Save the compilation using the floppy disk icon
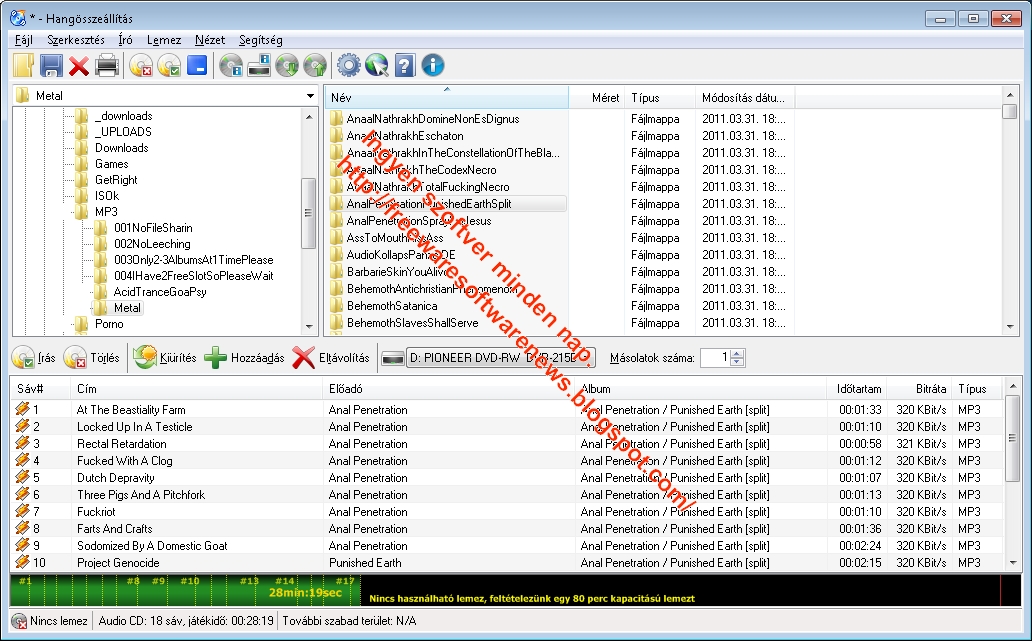1032x641 pixels. (51, 65)
